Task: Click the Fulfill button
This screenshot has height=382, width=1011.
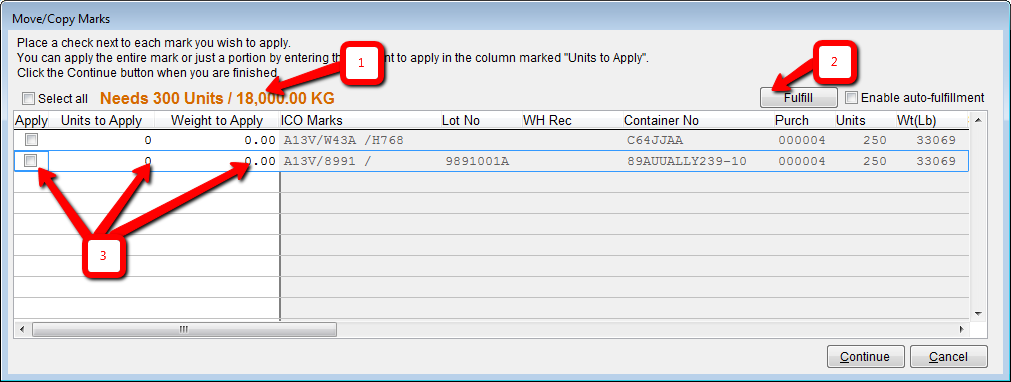Action: [798, 97]
